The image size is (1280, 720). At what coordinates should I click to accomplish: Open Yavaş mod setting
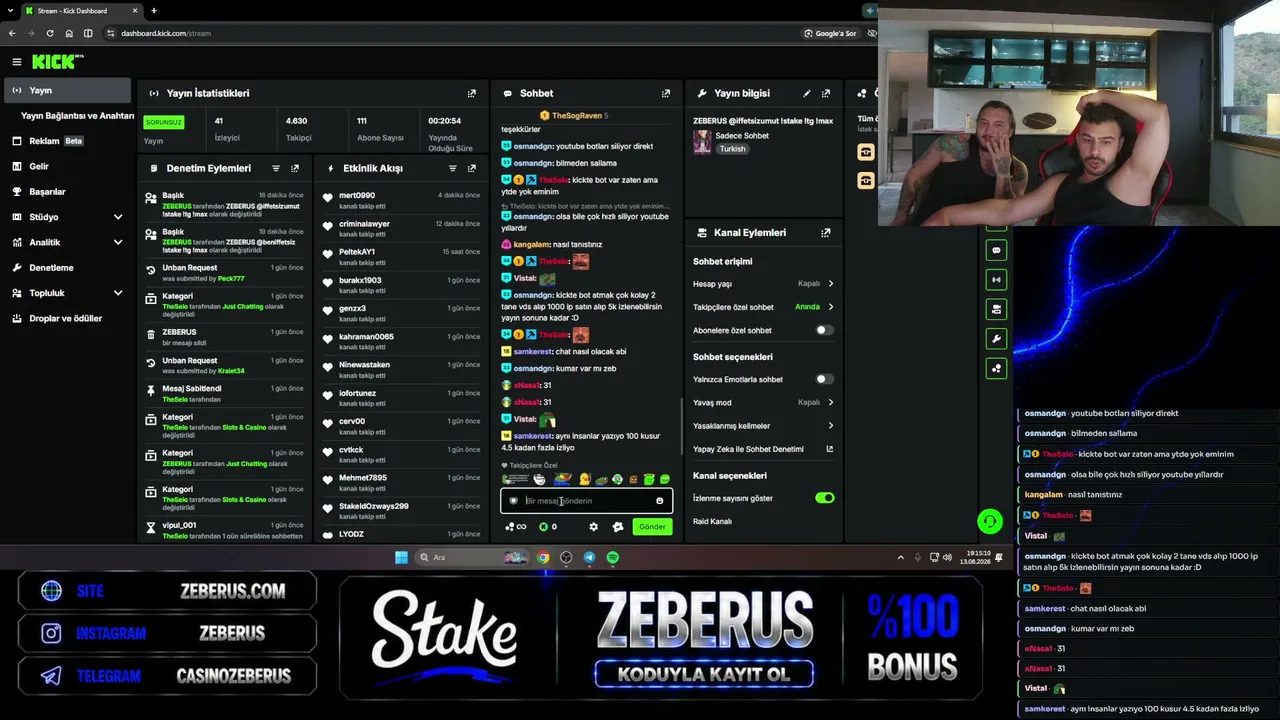coord(763,402)
